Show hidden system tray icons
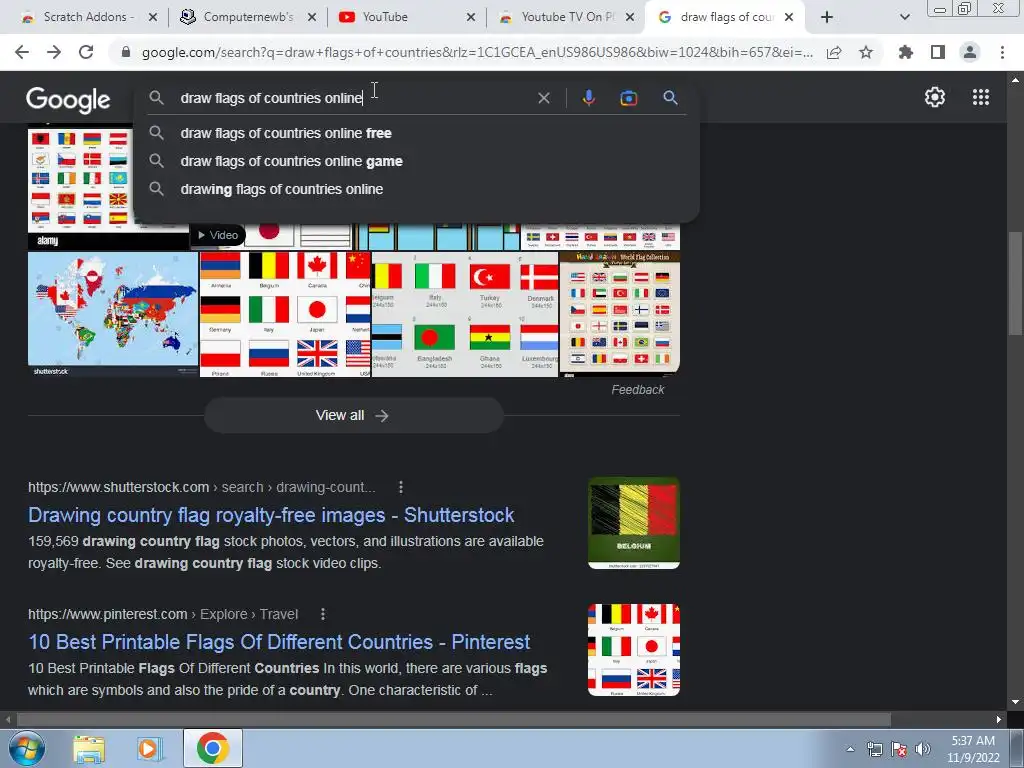The image size is (1024, 768). pyautogui.click(x=850, y=749)
